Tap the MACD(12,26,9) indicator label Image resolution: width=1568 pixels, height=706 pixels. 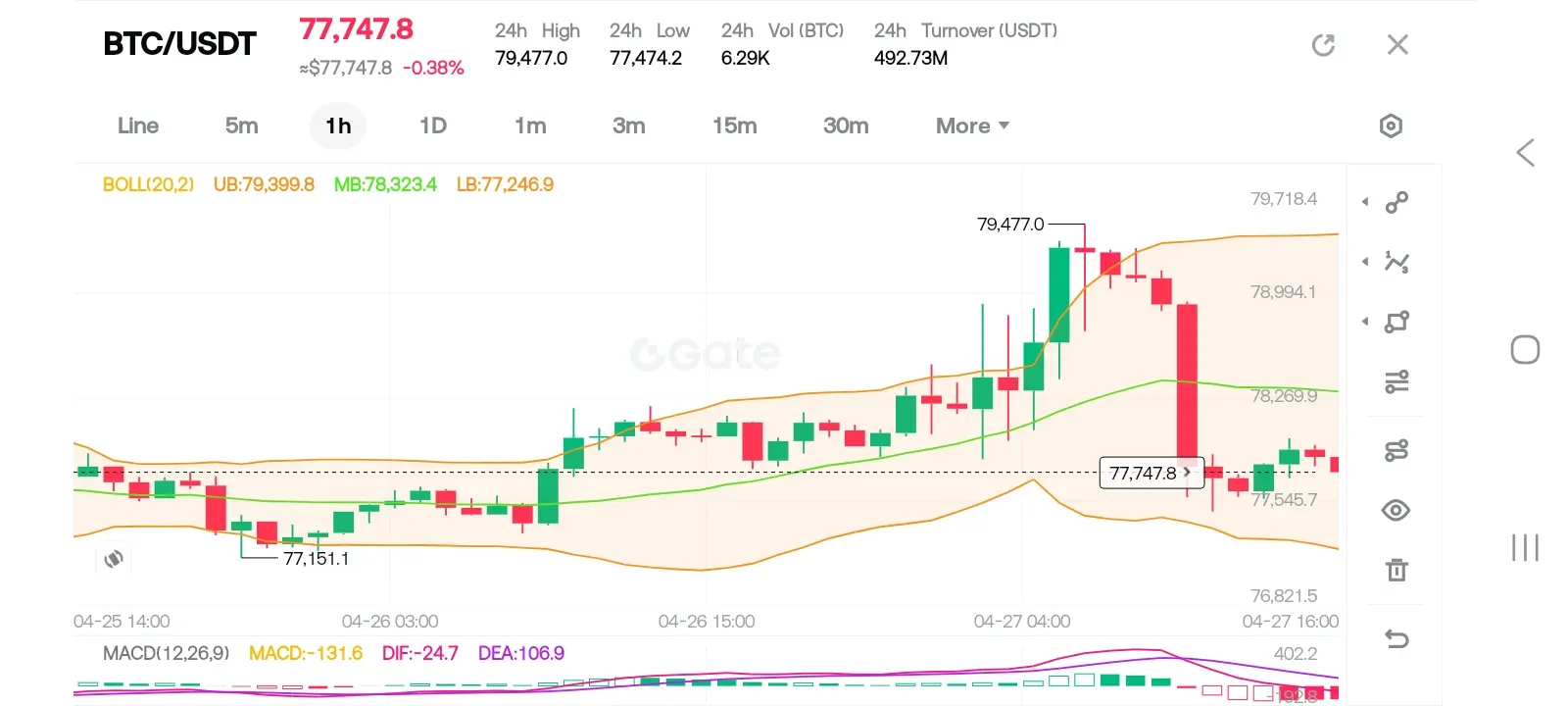pos(166,653)
